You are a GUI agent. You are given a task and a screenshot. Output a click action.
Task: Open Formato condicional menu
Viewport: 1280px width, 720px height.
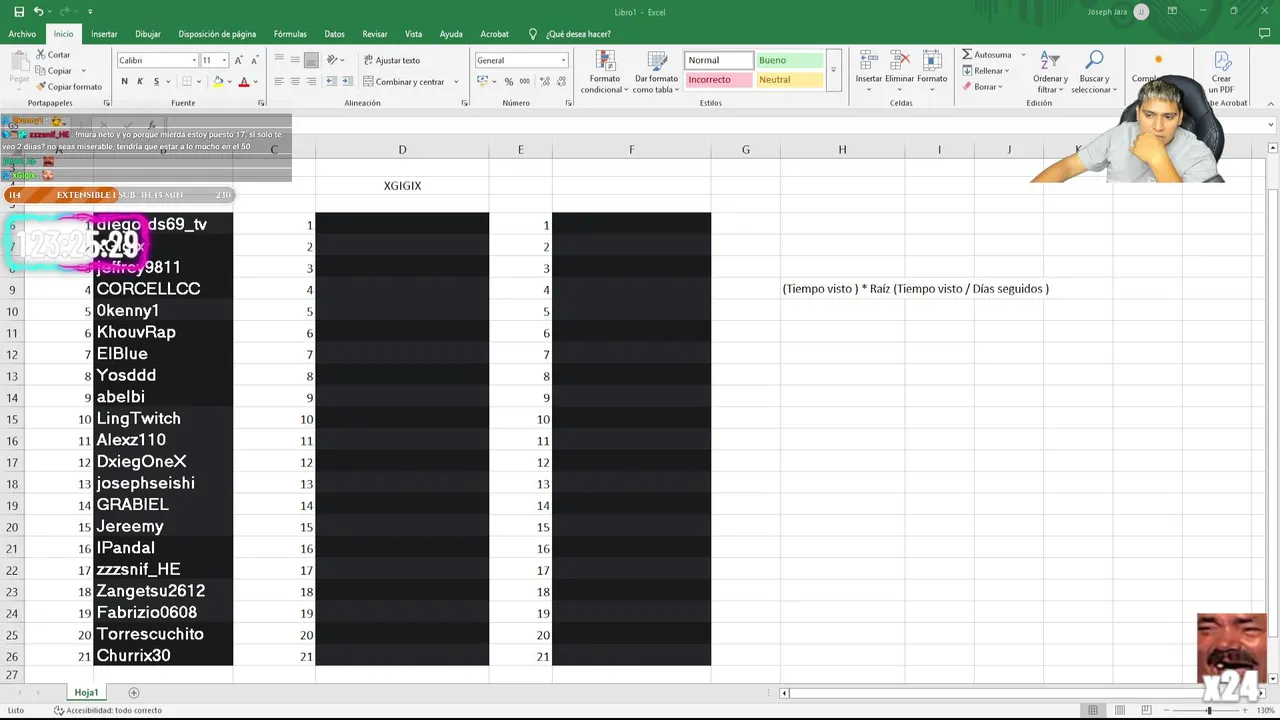coord(604,72)
